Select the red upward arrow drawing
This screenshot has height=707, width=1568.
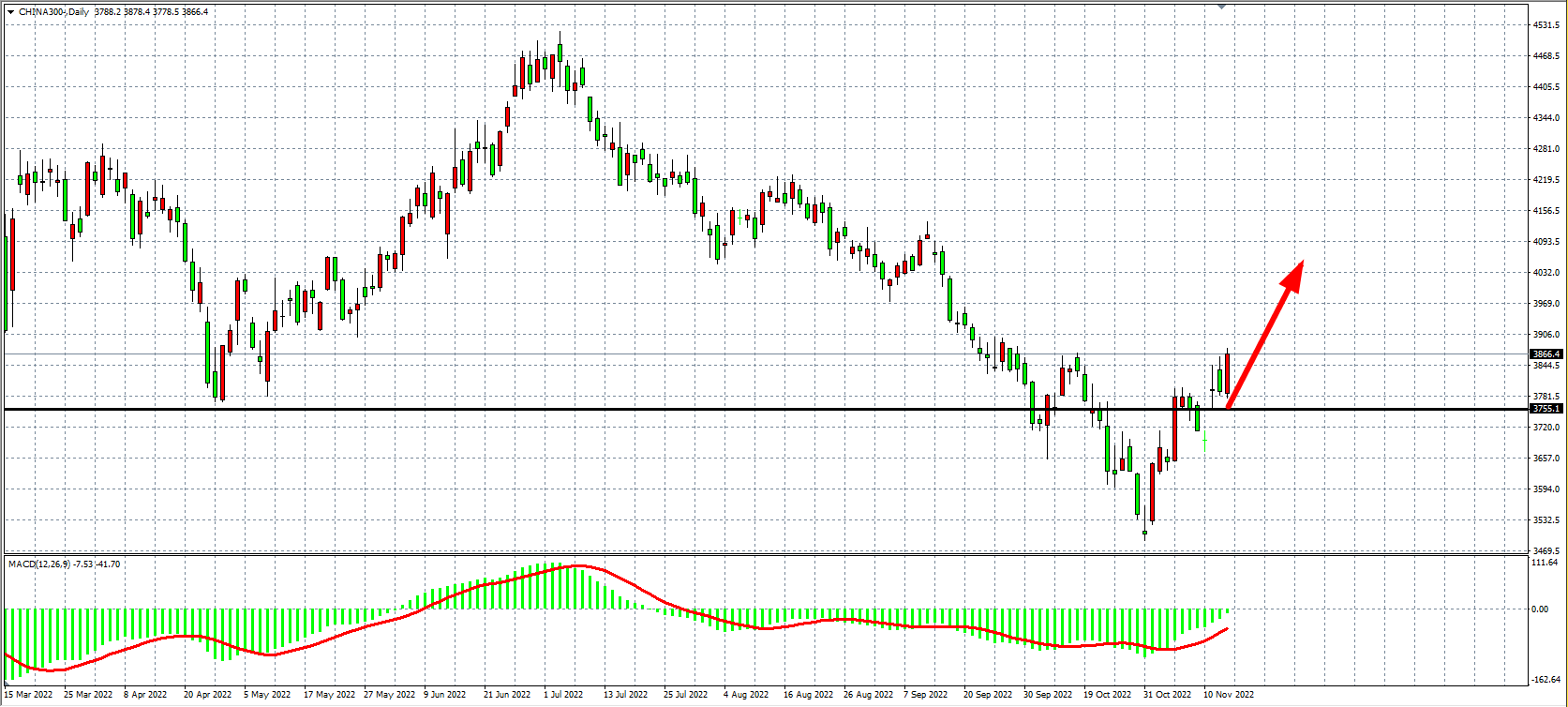pyautogui.click(x=1265, y=334)
